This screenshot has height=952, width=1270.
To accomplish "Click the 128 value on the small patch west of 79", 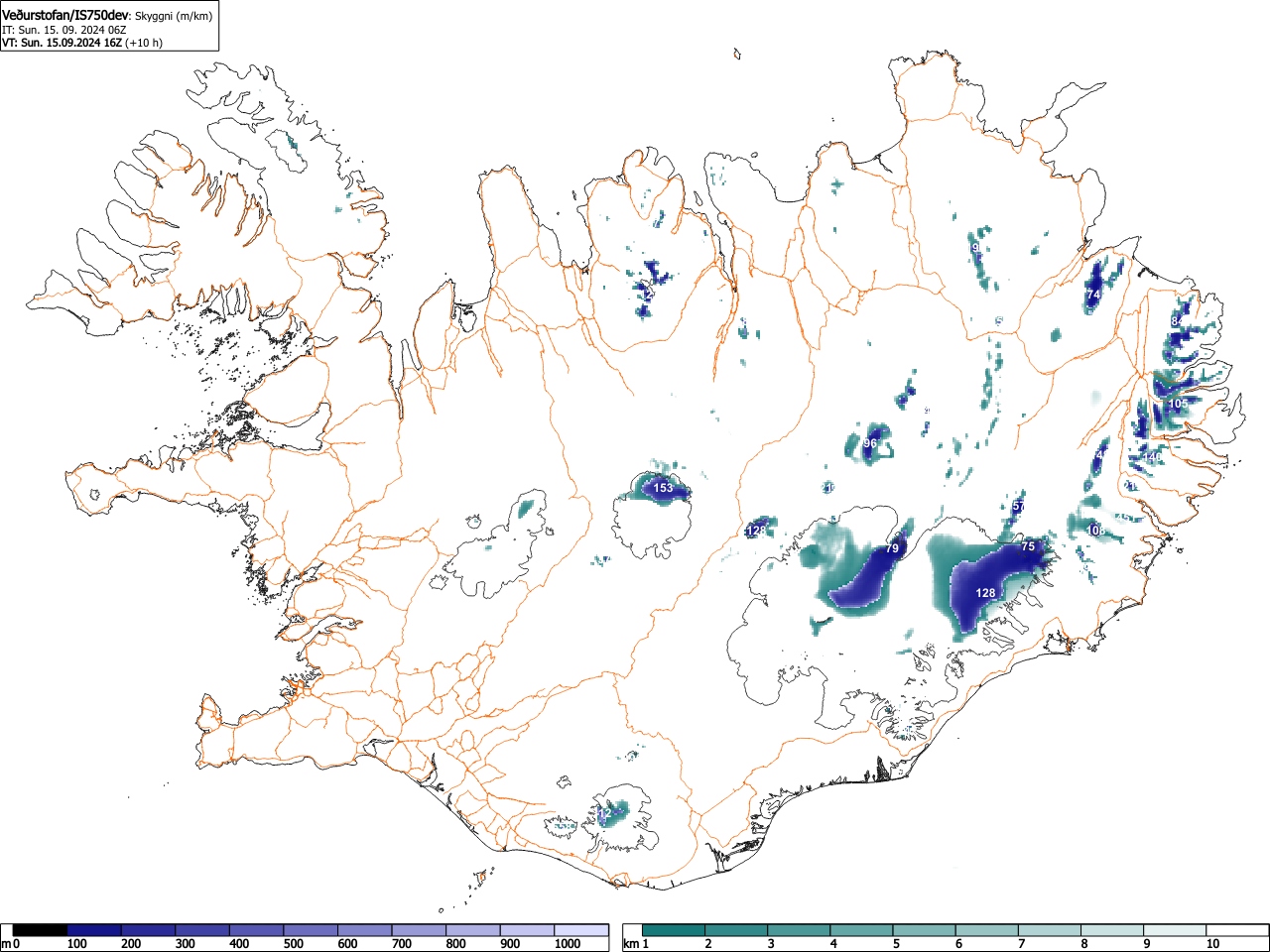I will click(x=756, y=531).
